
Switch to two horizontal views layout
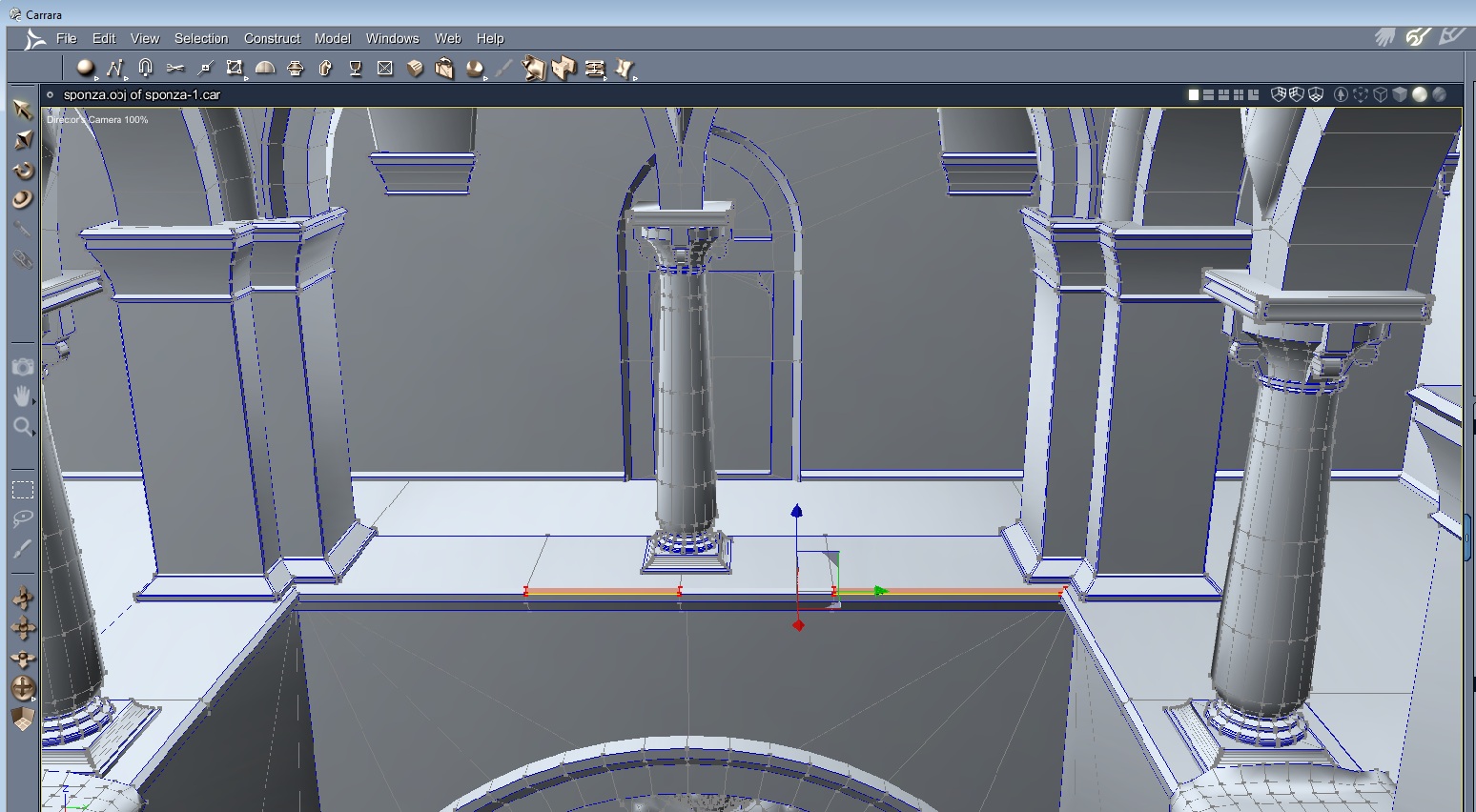click(x=1209, y=94)
